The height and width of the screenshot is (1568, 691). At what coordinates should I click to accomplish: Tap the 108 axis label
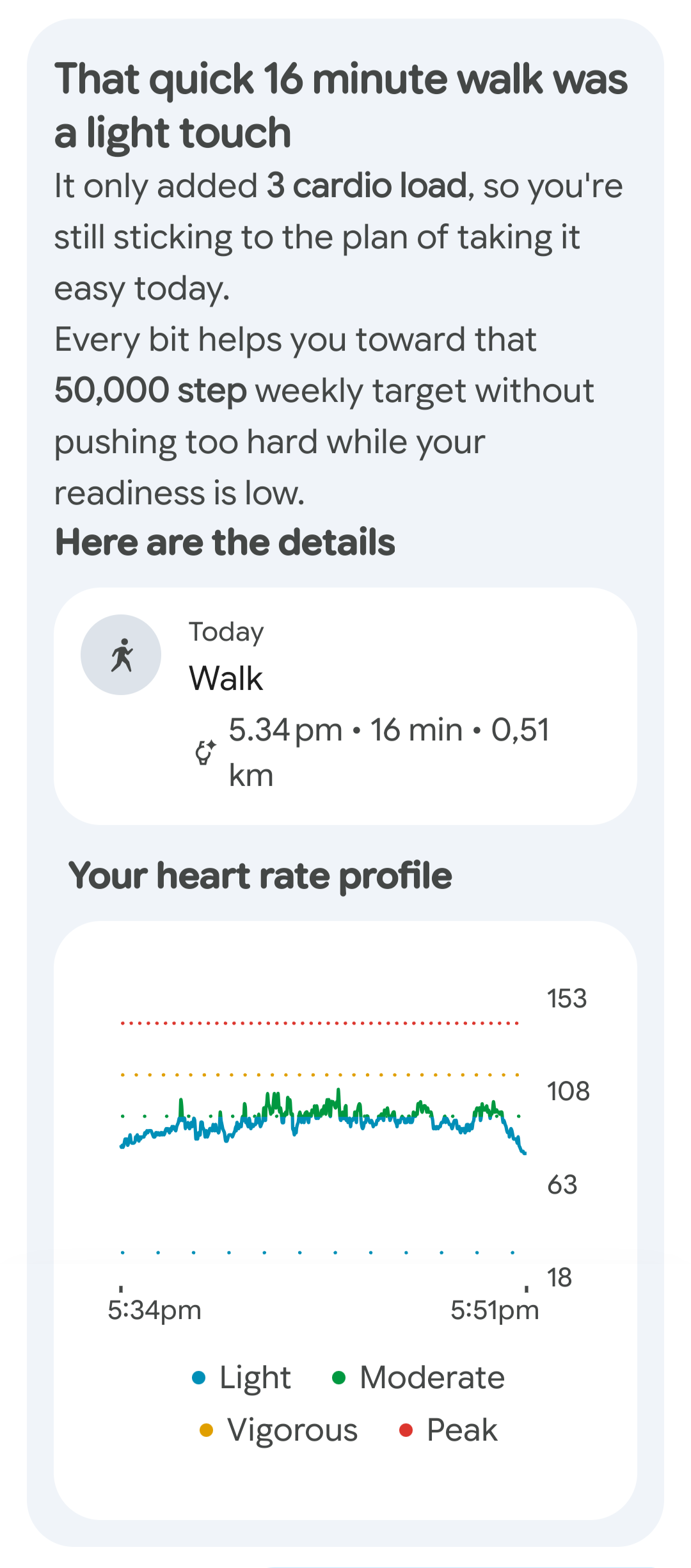coord(568,1091)
